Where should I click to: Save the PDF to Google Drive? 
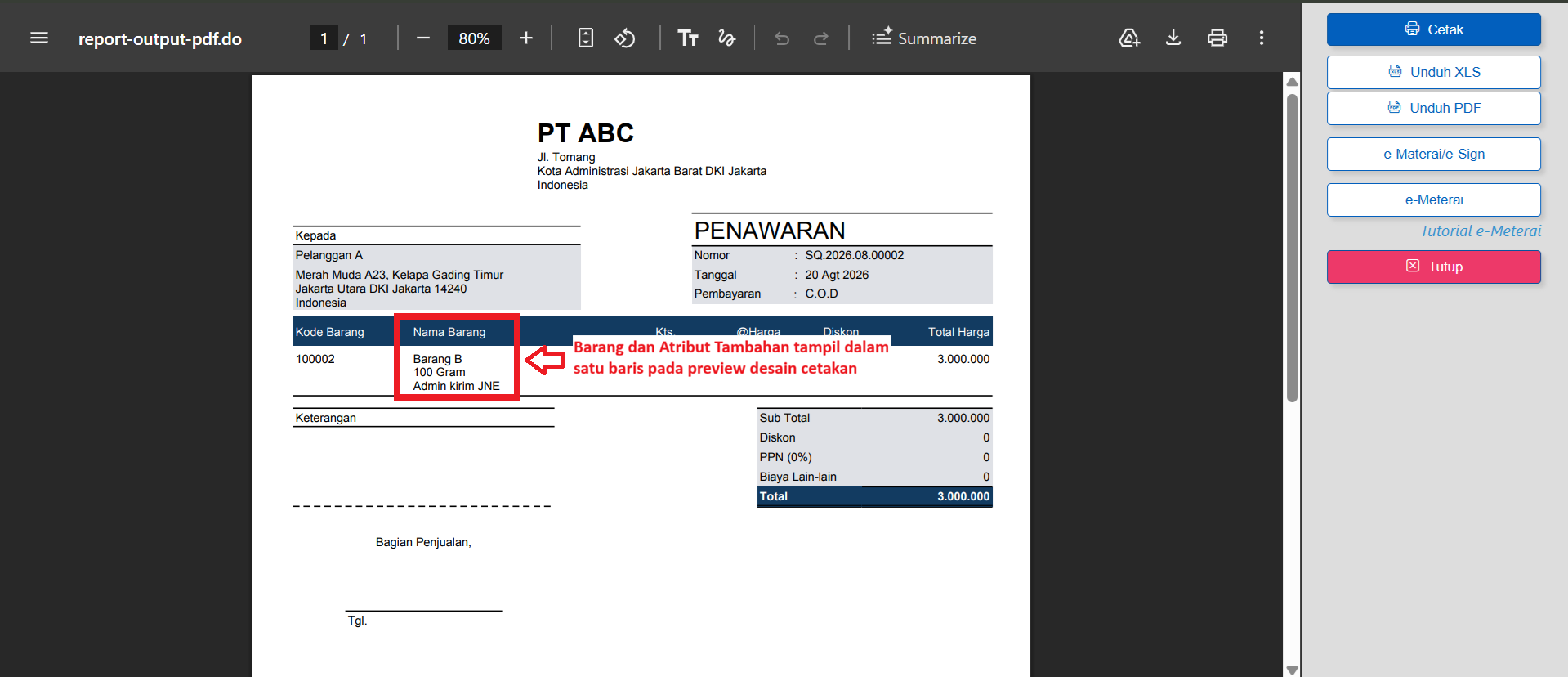[x=1129, y=38]
